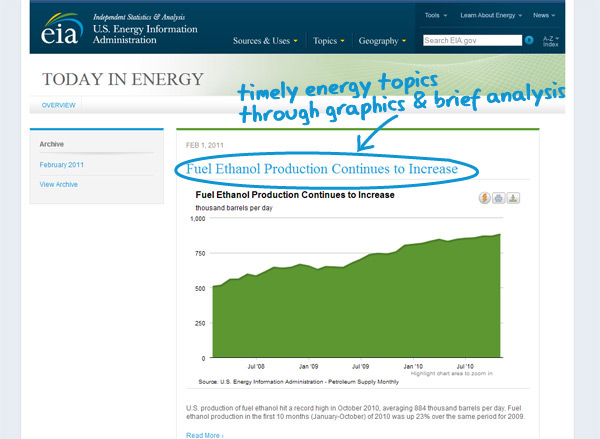This screenshot has height=439, width=600.
Task: Click the Jul '10 axis label
Action: [465, 366]
